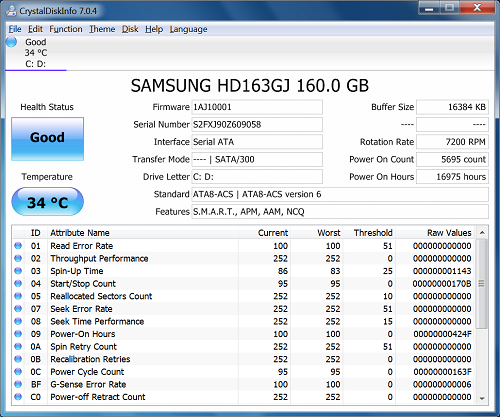Click the Features field S.M.A.R.T., APM
Image resolution: width=500 pixels, height=417 pixels.
pyautogui.click(x=340, y=212)
